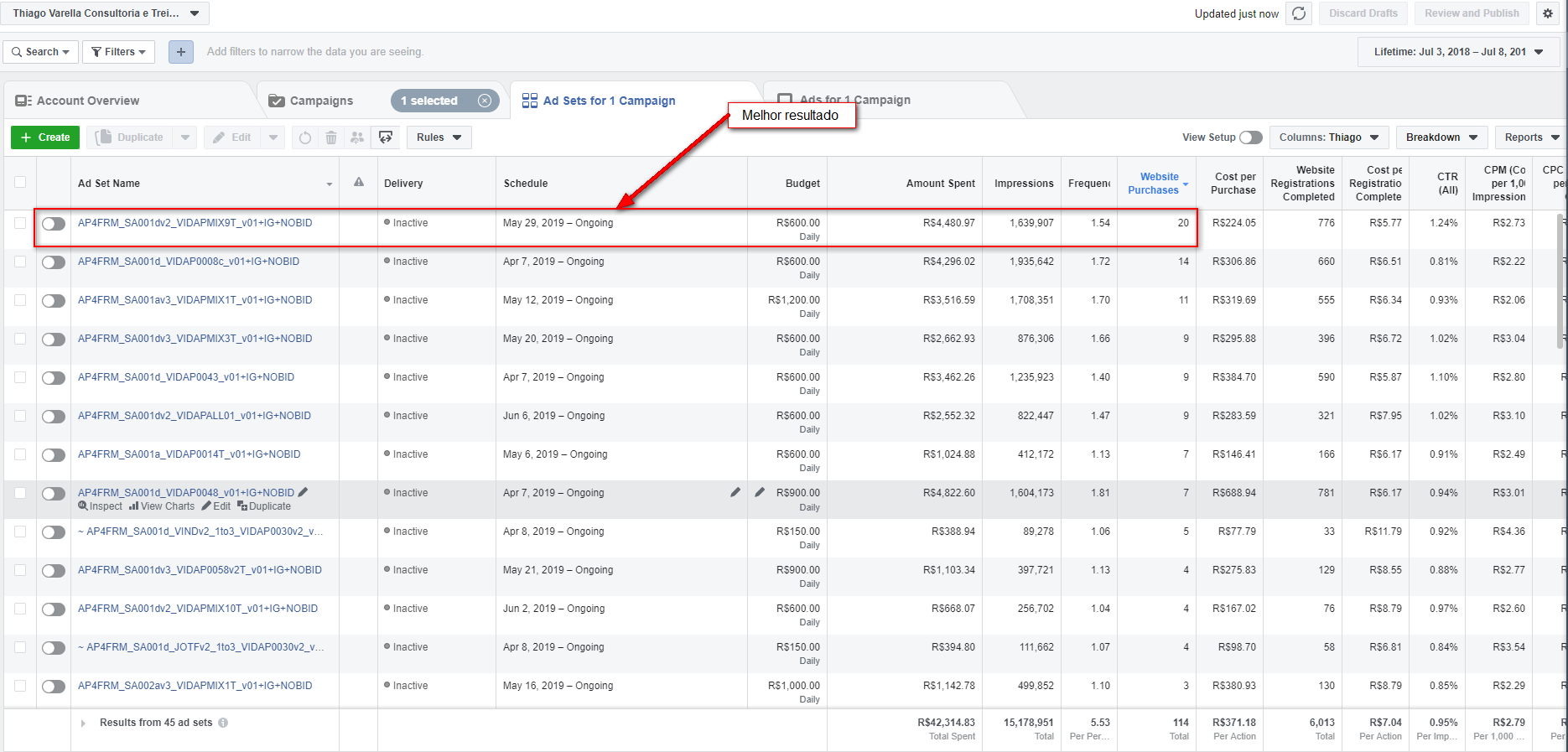Click the trash delete icon in the toolbar
Viewport: 1568px width, 752px height.
coord(331,137)
